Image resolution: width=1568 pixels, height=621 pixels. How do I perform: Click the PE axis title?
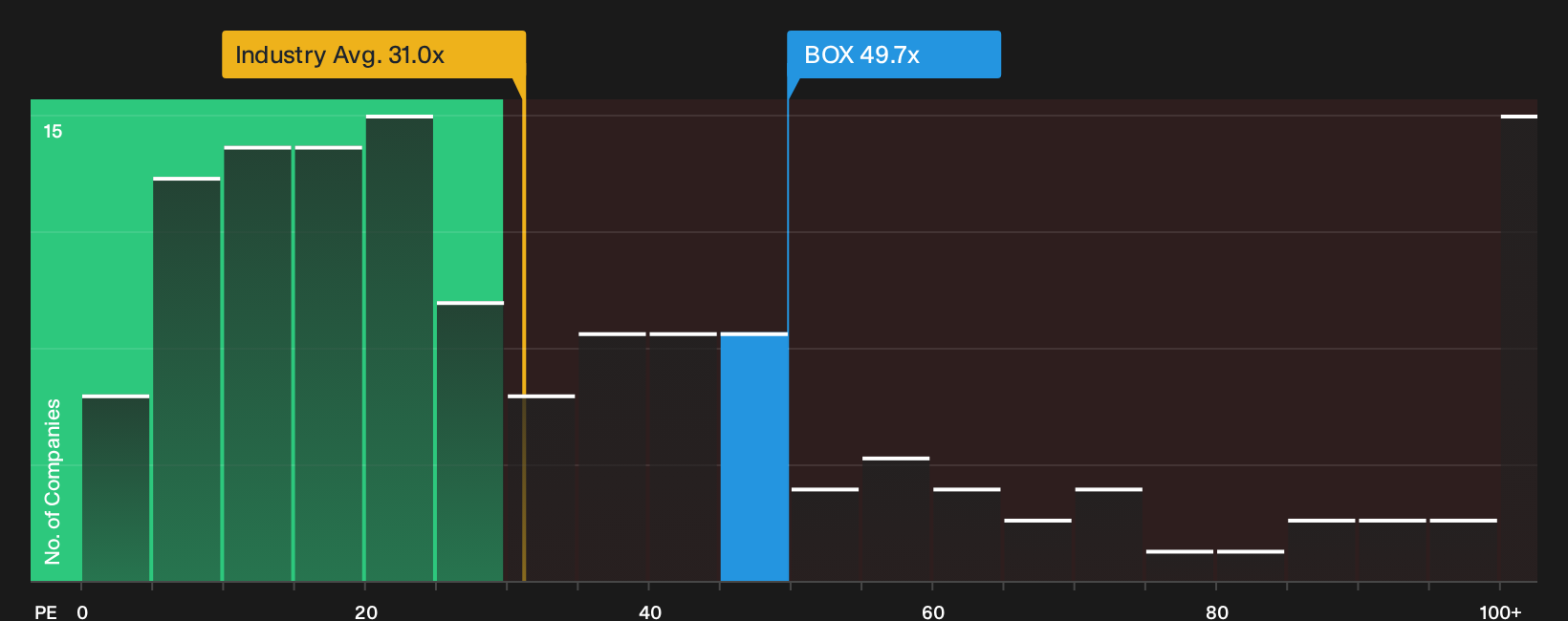click(x=46, y=611)
